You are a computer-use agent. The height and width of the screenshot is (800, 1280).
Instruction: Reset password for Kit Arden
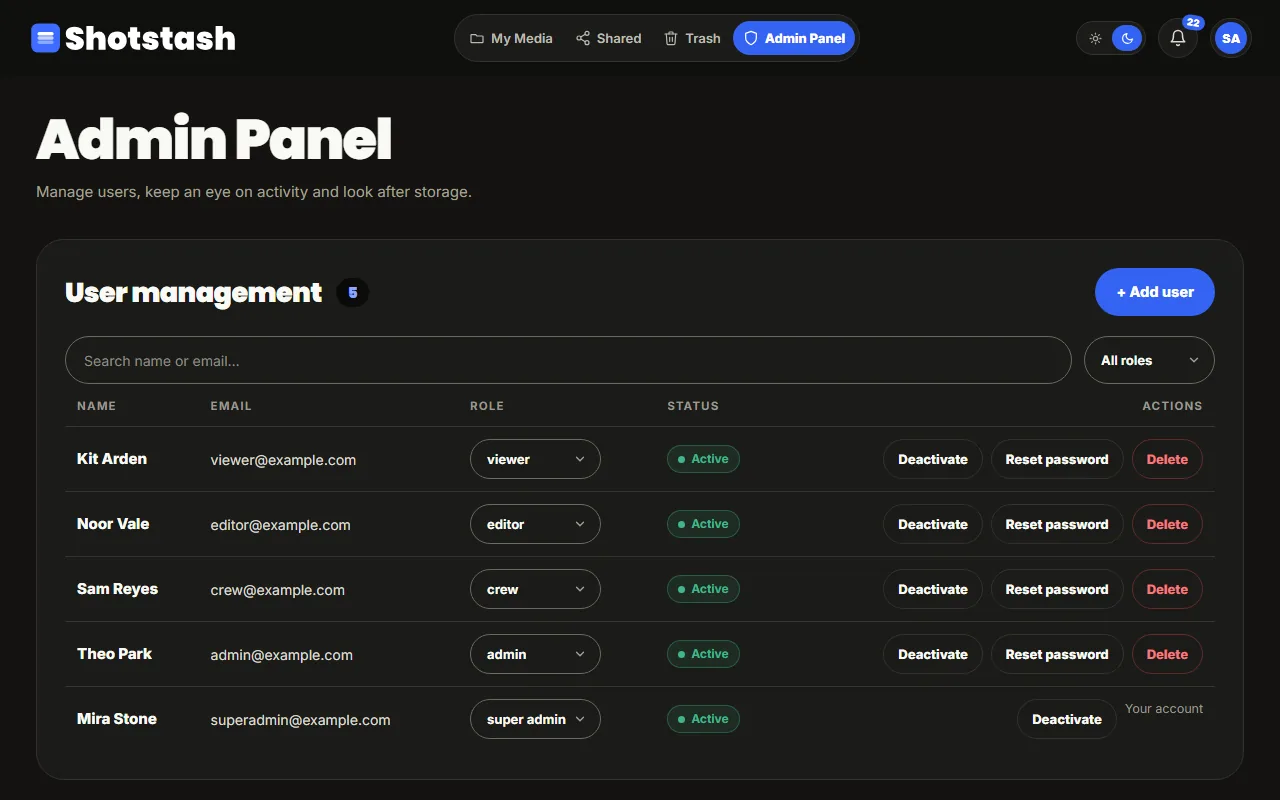tap(1057, 459)
